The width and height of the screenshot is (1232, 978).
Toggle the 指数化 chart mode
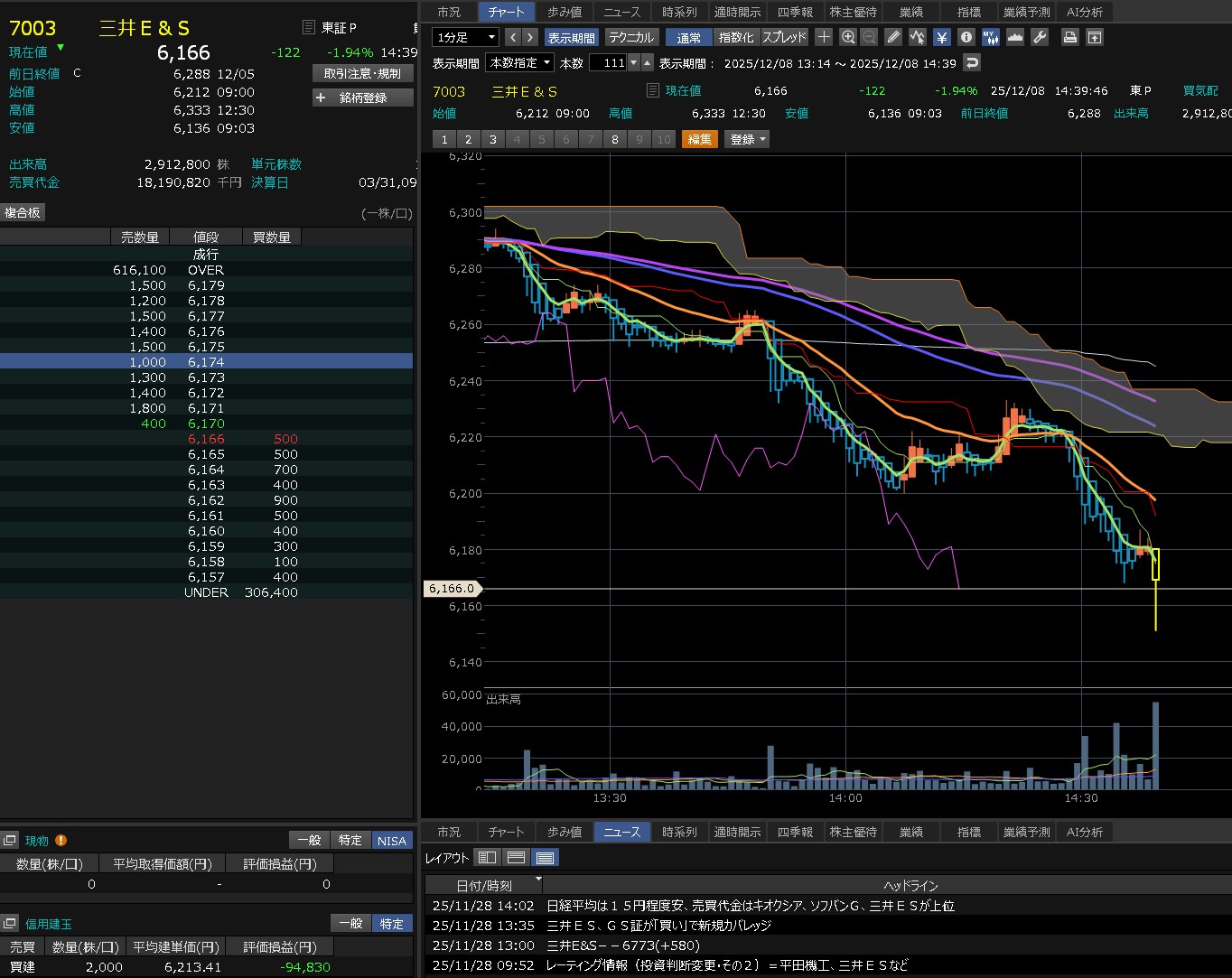point(735,37)
